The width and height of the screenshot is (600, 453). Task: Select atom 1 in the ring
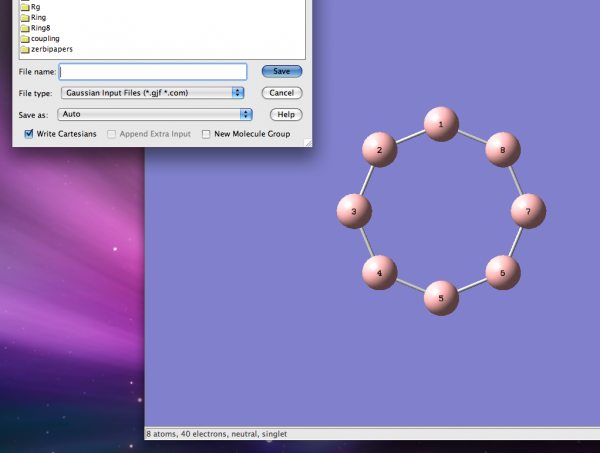[440, 125]
